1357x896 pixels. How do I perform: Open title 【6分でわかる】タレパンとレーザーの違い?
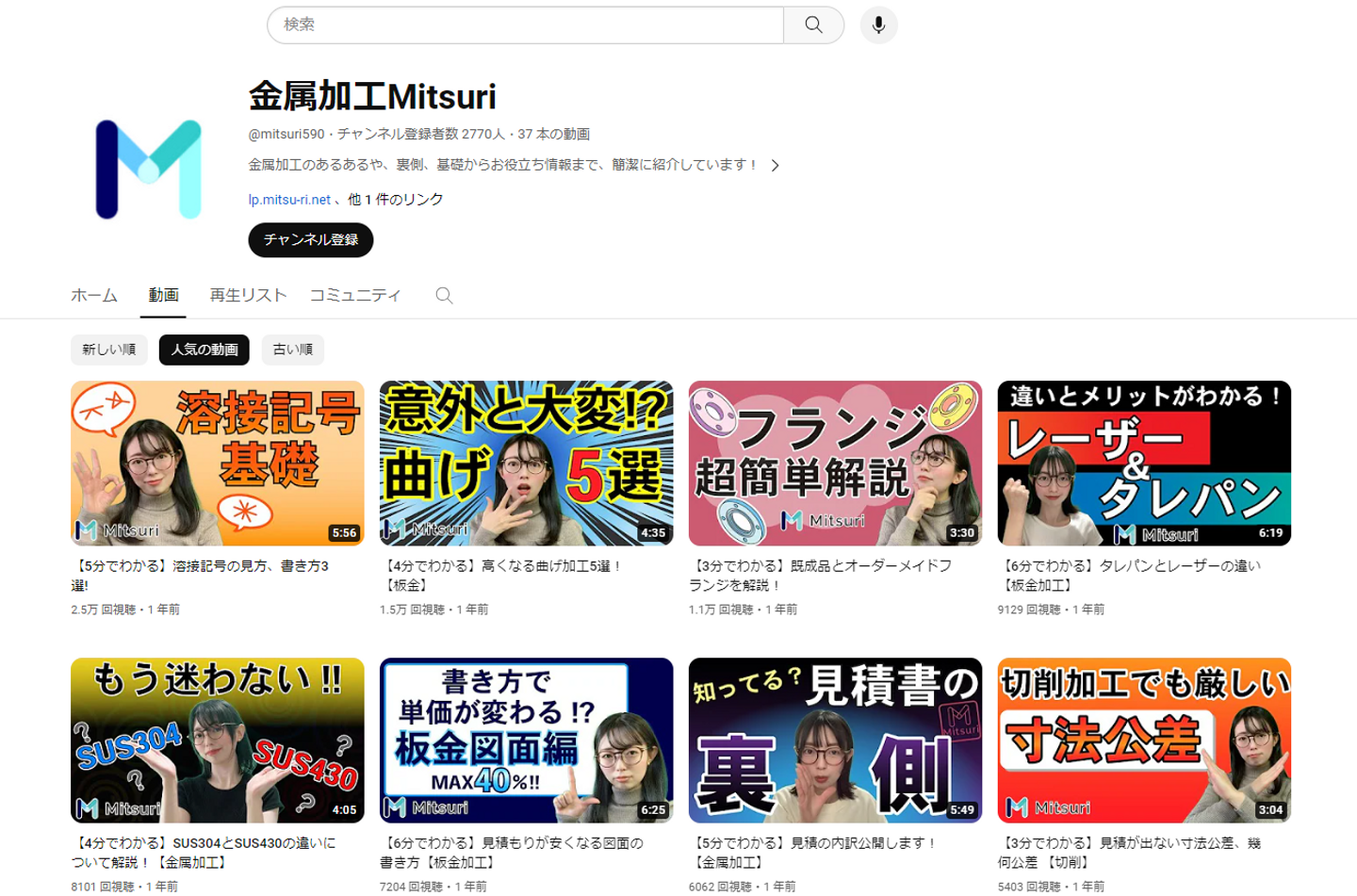[x=1129, y=576]
